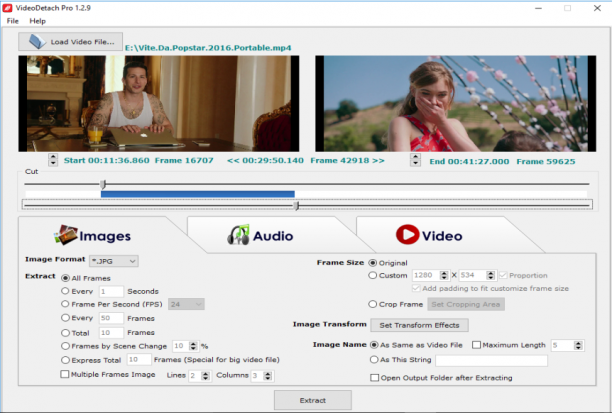Click the VideoDetach Pro app icon in title bar
Screen dimensions: 612x413
[7, 8]
